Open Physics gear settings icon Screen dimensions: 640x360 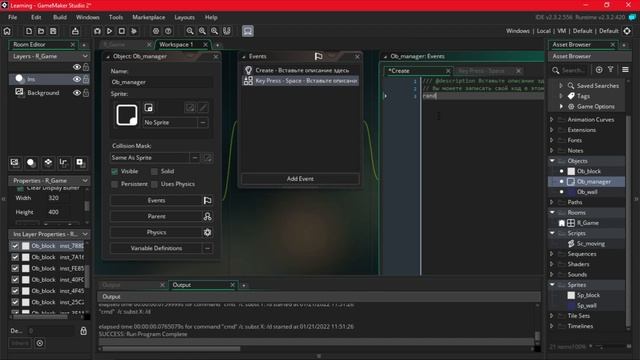(207, 232)
